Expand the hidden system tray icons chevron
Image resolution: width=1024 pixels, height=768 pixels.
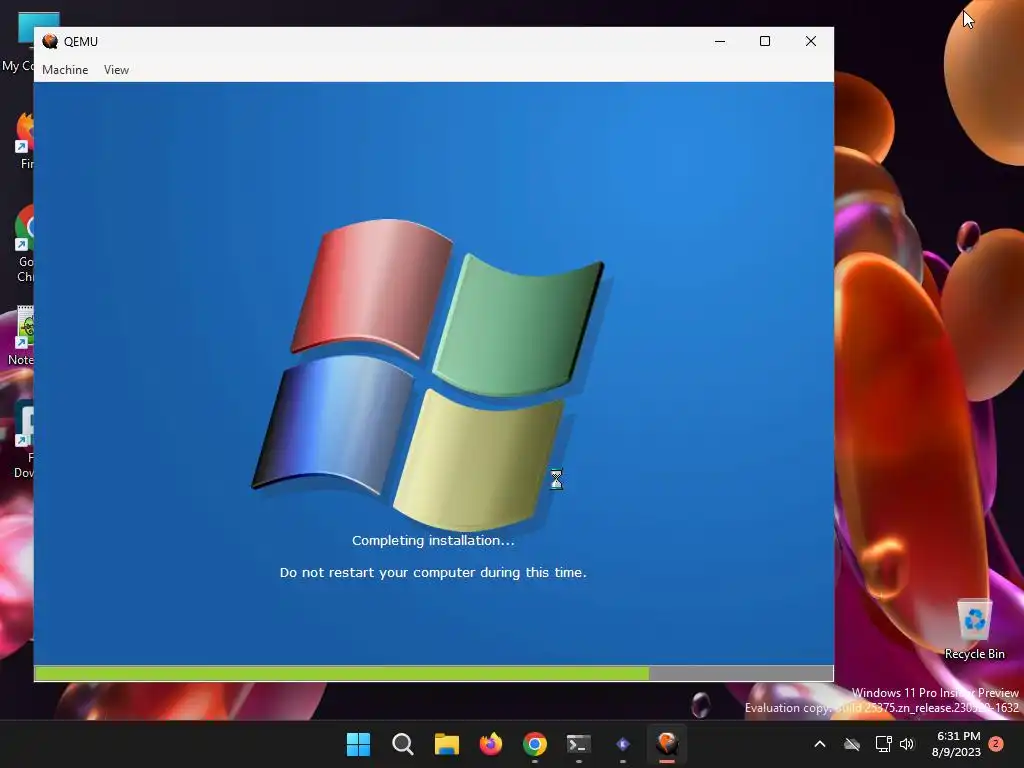820,744
